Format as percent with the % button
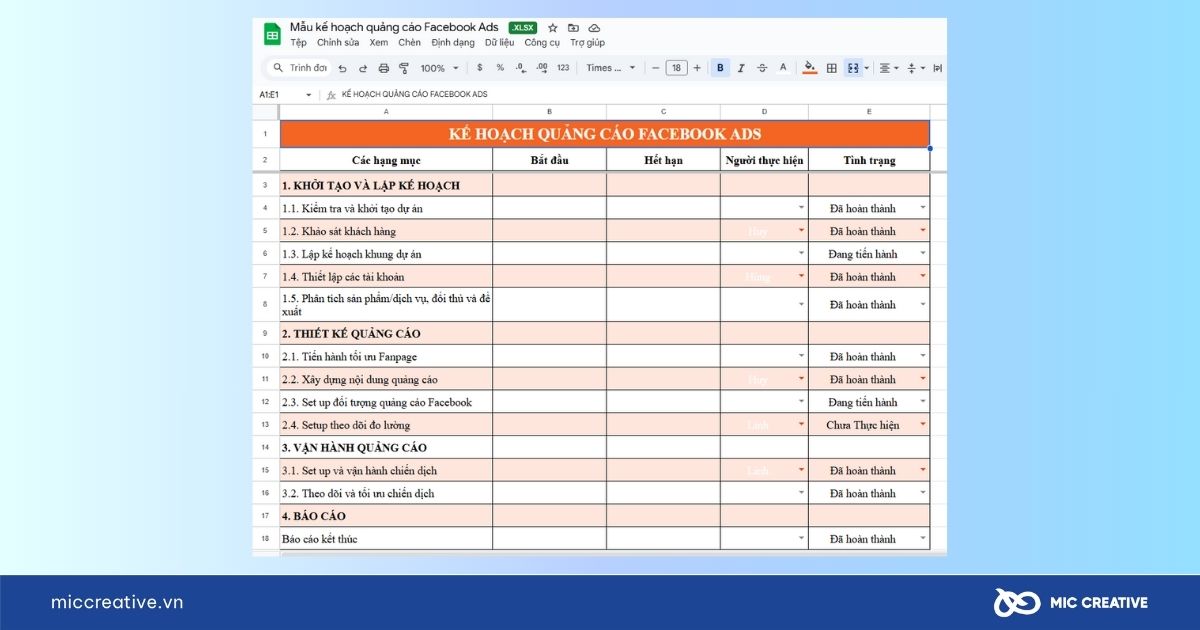 500,68
